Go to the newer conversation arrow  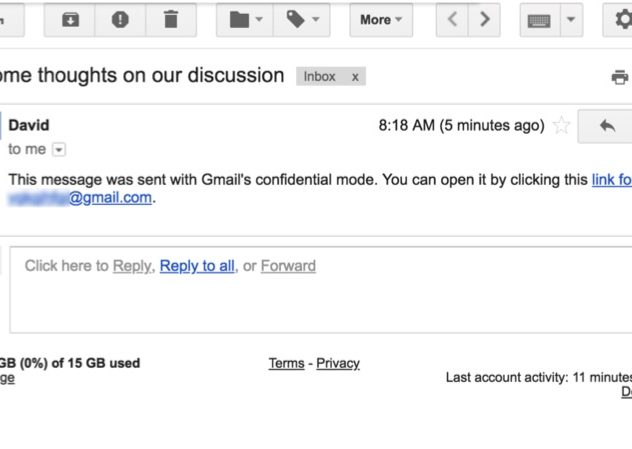(452, 19)
